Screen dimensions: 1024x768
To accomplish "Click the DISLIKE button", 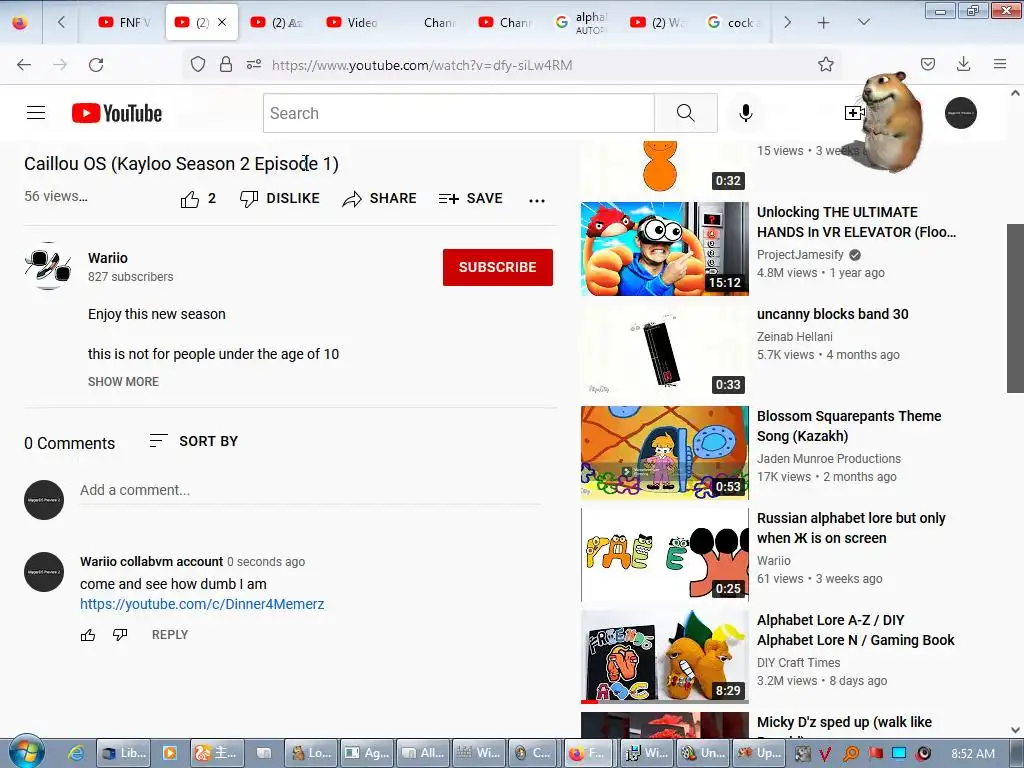I will 280,199.
